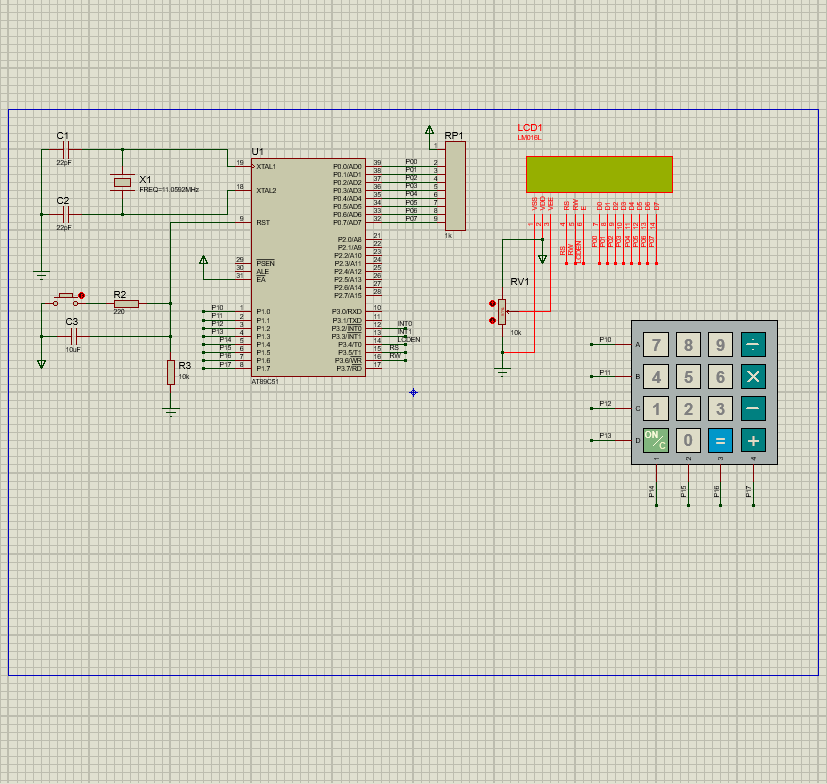The height and width of the screenshot is (784, 827).
Task: Click keypad key 2
Action: click(x=688, y=409)
